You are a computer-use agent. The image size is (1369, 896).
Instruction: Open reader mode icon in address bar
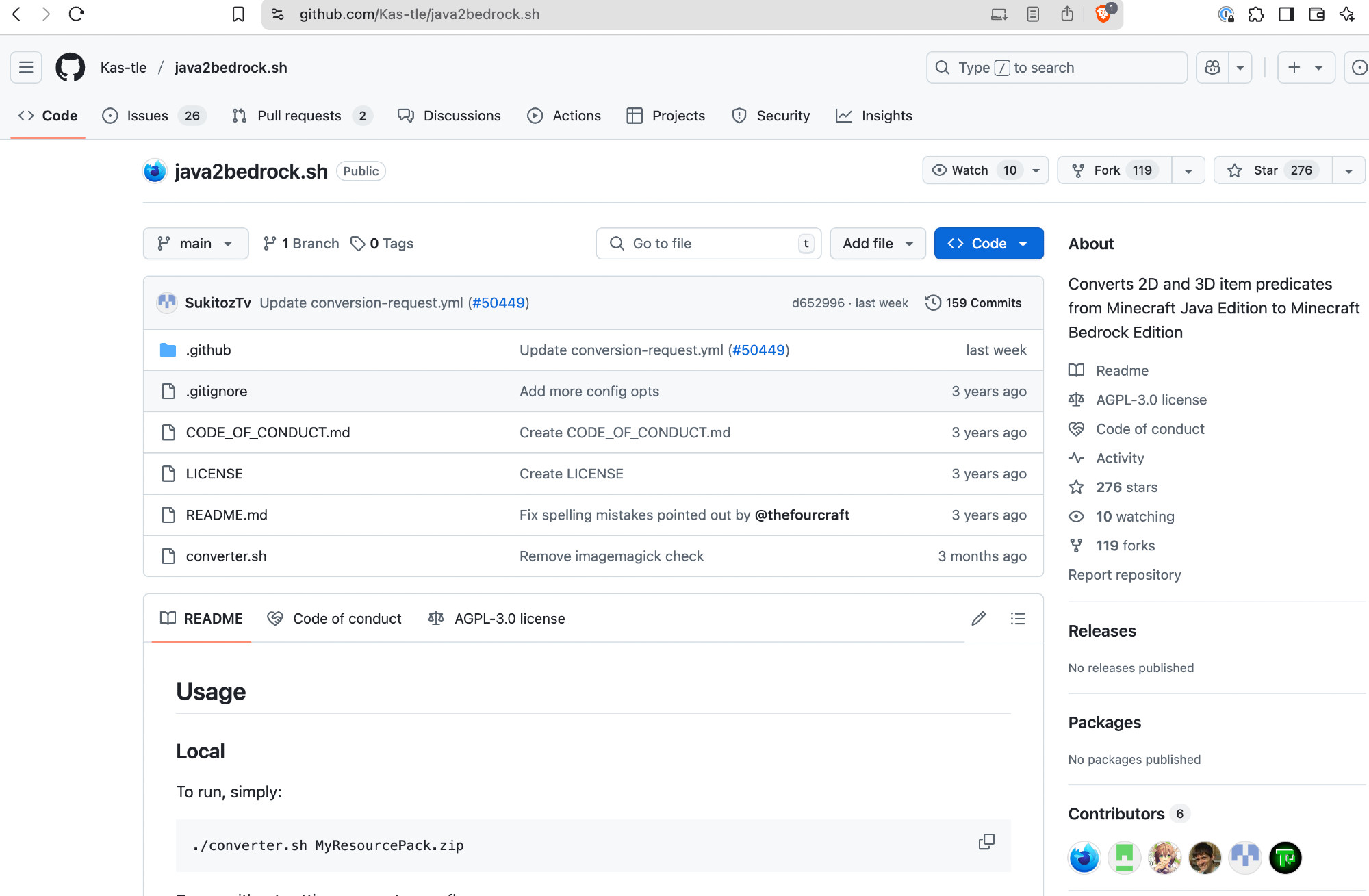[1033, 14]
